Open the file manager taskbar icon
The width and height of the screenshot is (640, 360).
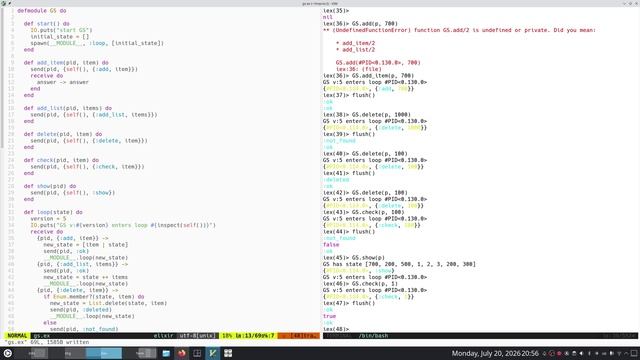(x=166, y=353)
